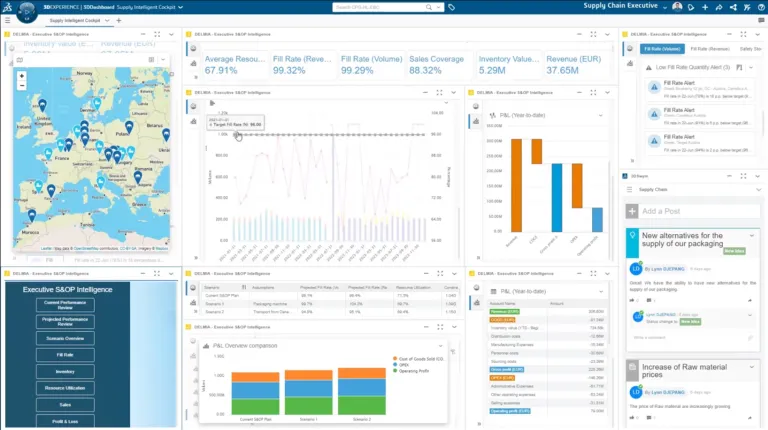Click the sort icon in the Scenario column header

244,287
